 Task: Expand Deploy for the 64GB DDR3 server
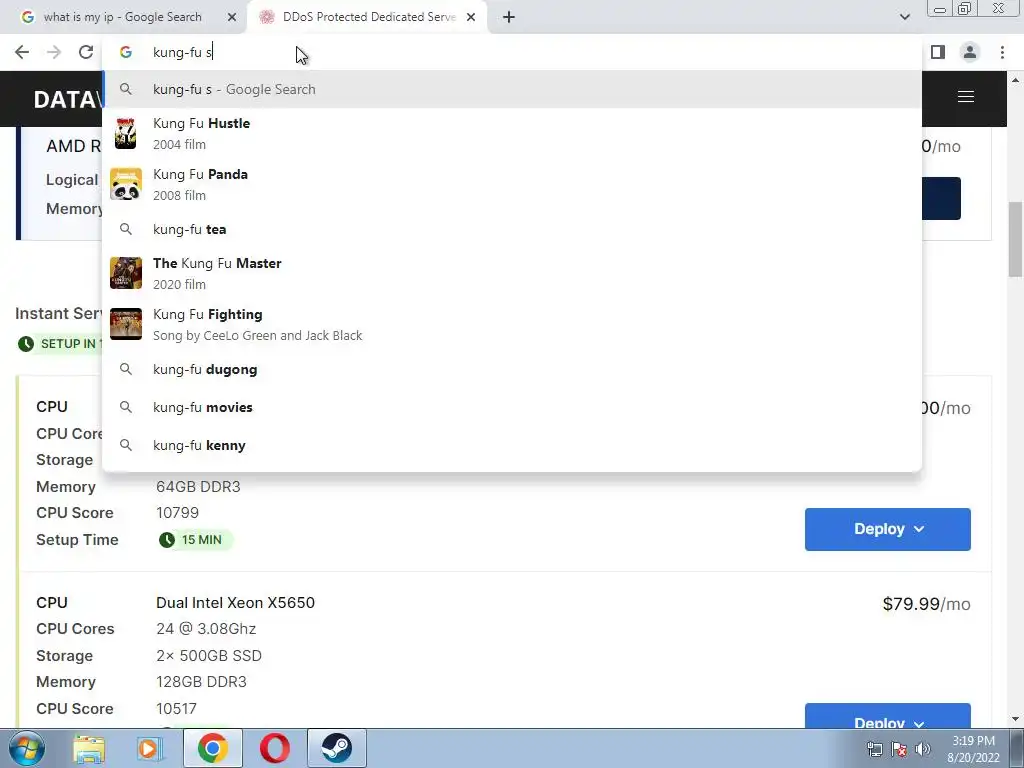(x=888, y=529)
